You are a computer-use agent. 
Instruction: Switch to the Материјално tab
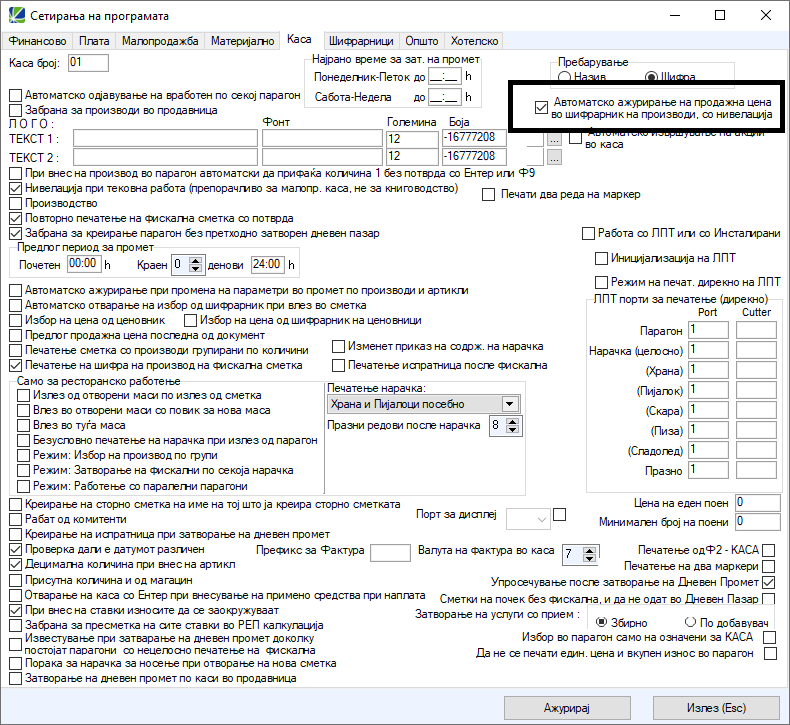(242, 41)
